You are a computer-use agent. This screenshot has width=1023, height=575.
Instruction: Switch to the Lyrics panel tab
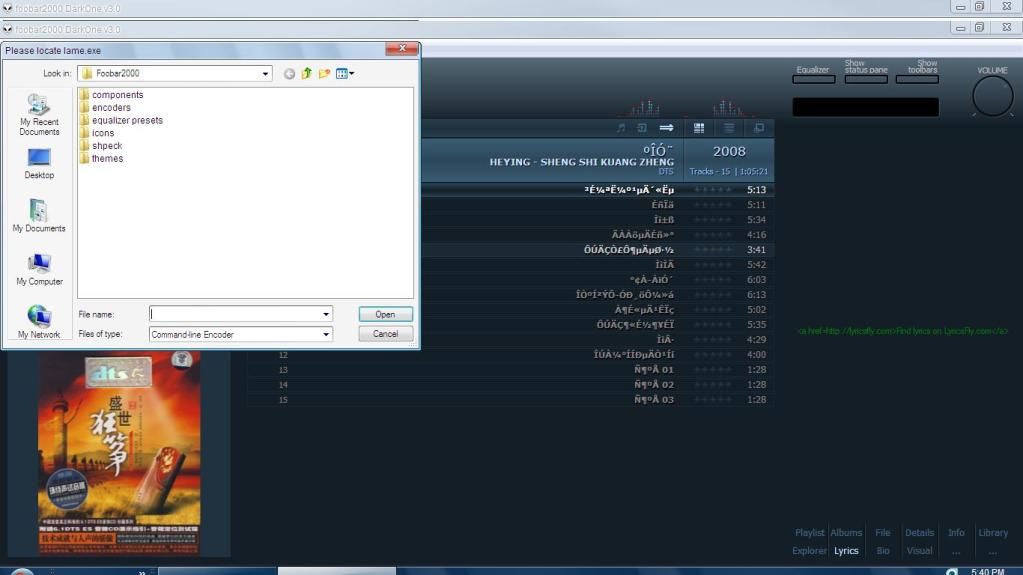pyautogui.click(x=846, y=551)
